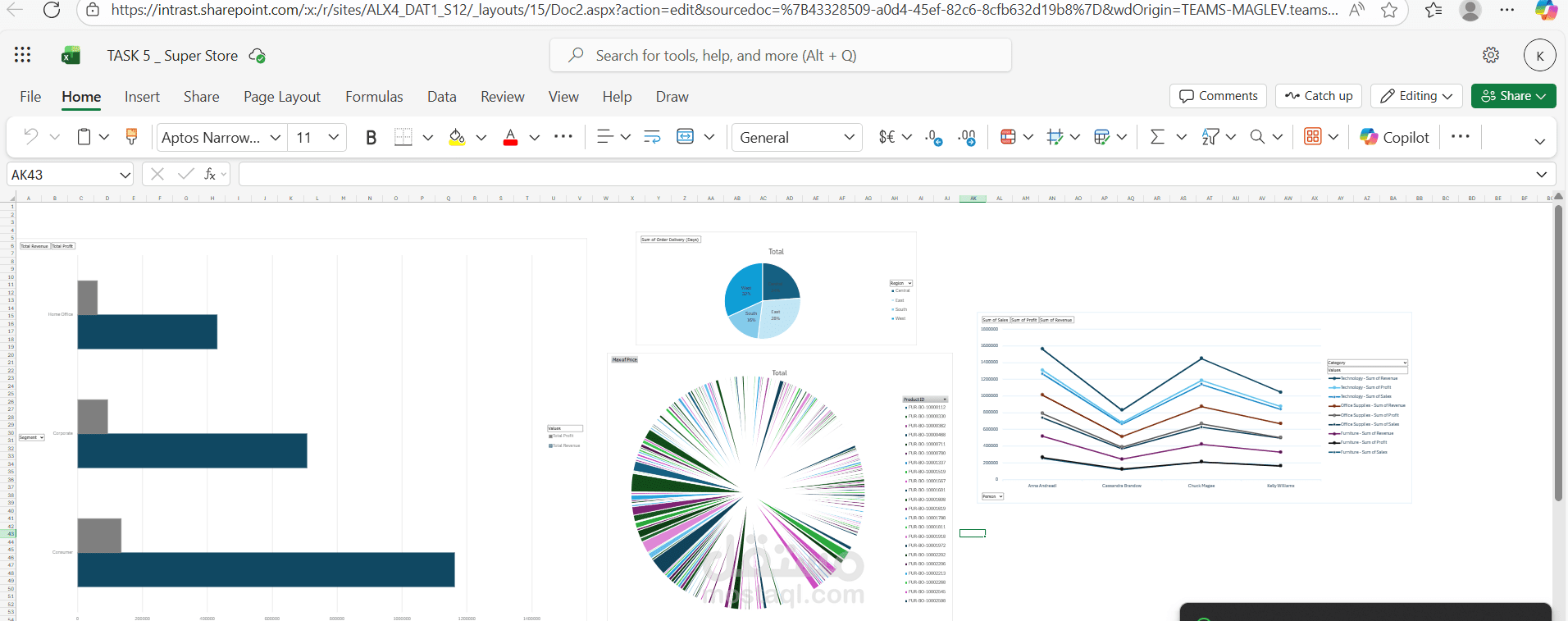Open the app launcher waffle icon
This screenshot has height=621, width=1568.
coord(23,55)
